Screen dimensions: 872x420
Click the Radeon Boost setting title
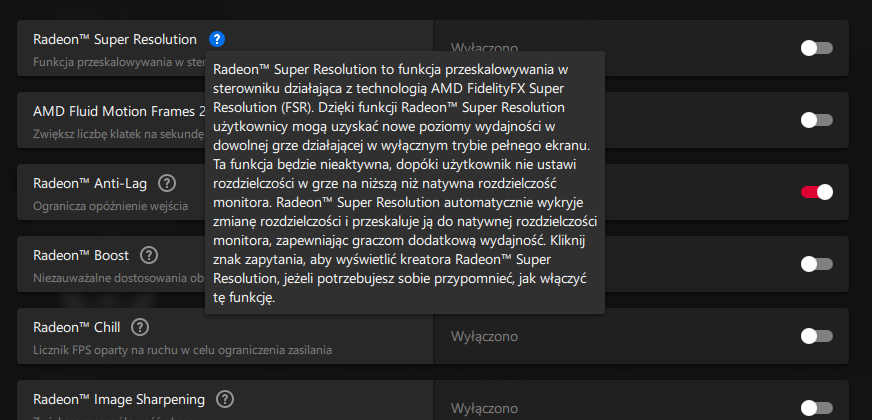[81, 255]
